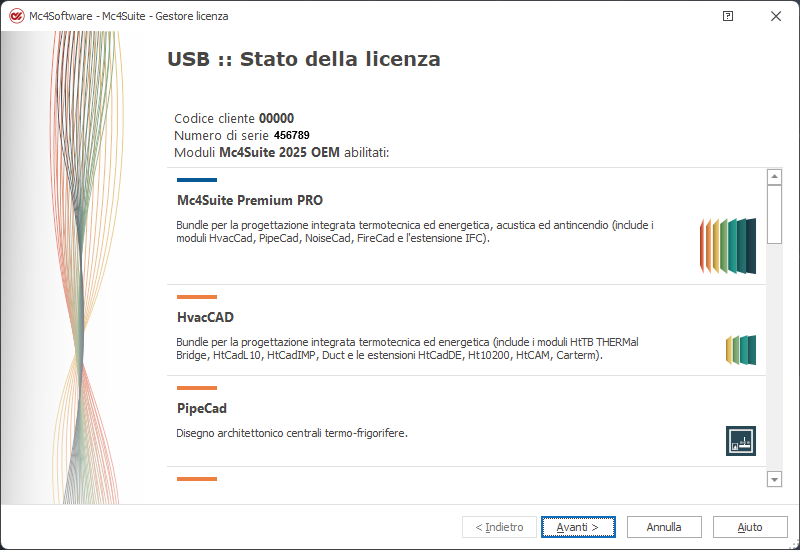The width and height of the screenshot is (800, 550).
Task: Click the empty scrollbar track below the thumb
Action: (774, 357)
